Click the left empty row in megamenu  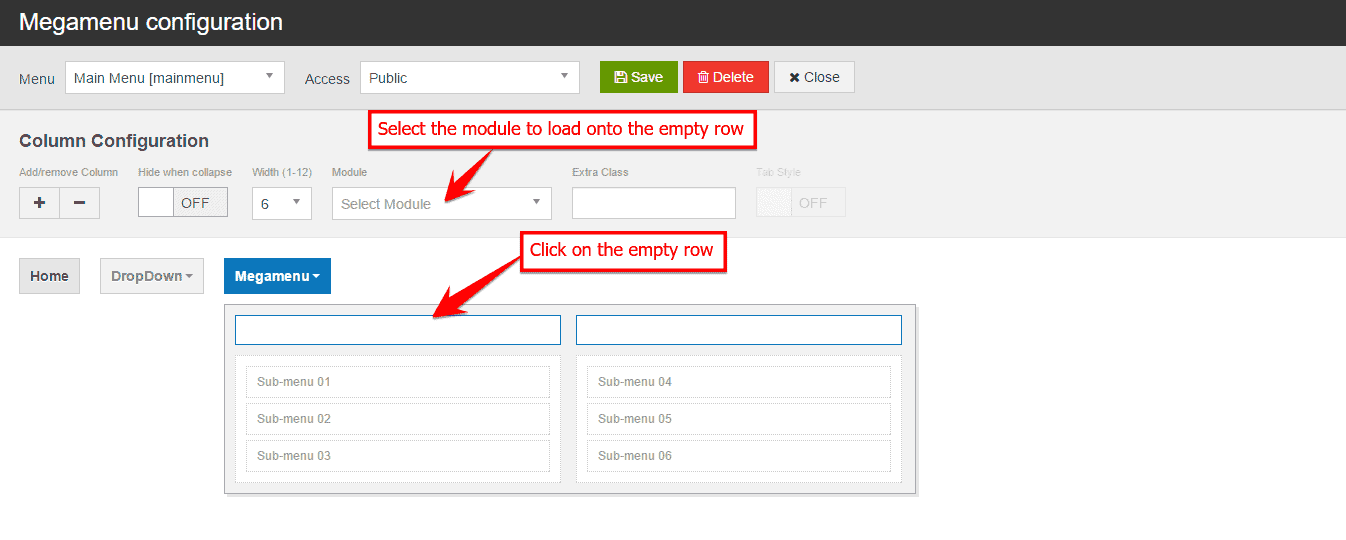click(x=397, y=330)
